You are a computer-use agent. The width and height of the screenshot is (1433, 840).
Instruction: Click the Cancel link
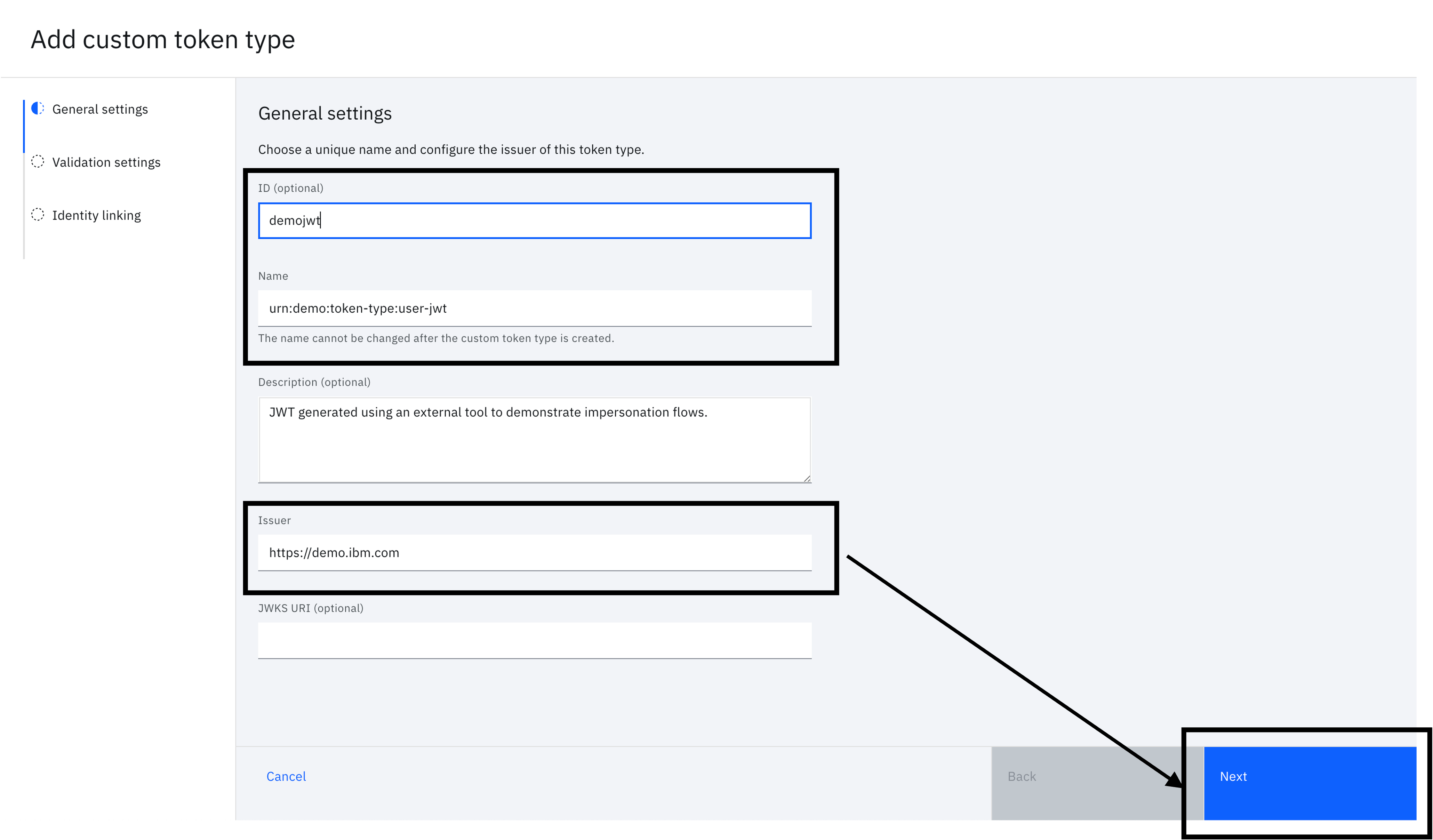[286, 777]
